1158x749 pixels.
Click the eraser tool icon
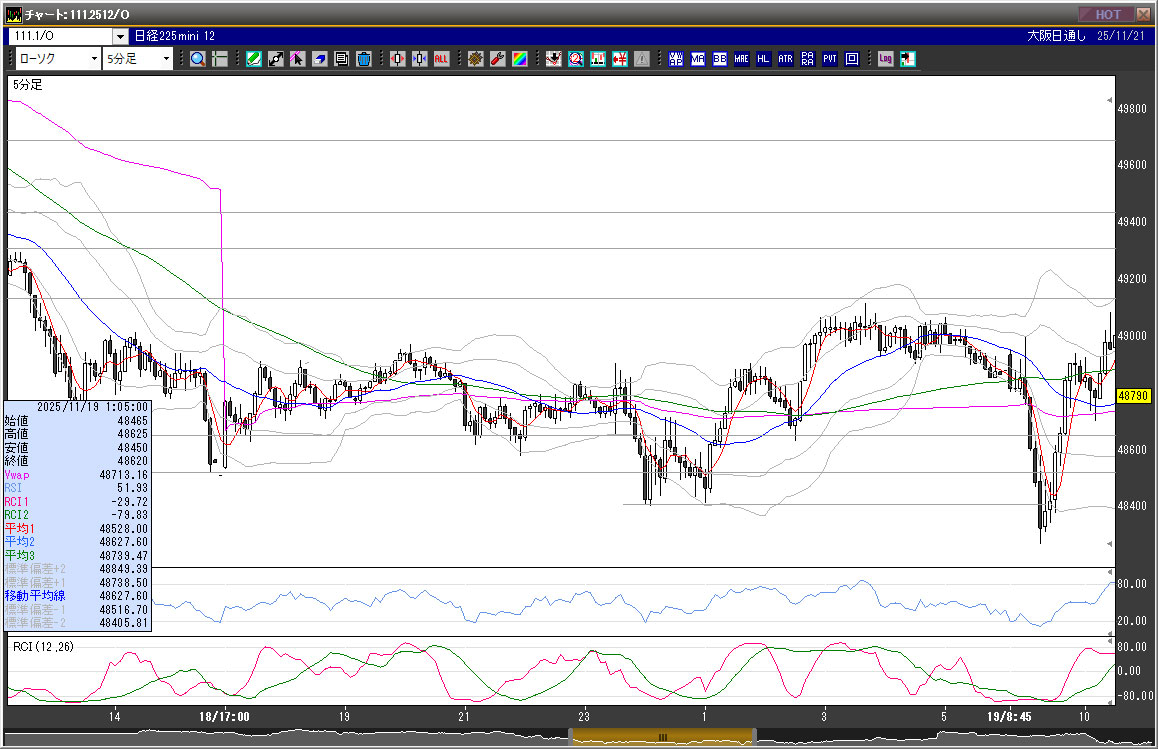coord(320,59)
